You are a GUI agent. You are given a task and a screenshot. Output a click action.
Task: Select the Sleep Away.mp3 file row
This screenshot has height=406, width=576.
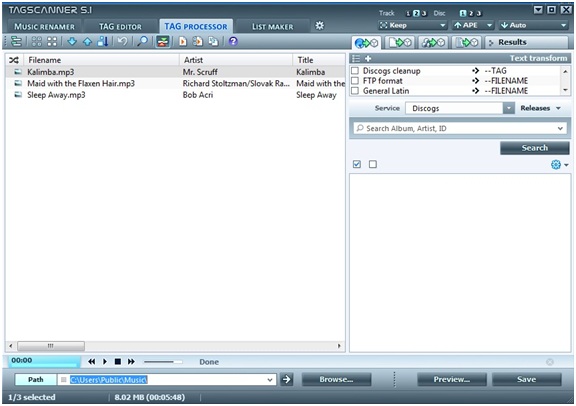click(x=175, y=95)
